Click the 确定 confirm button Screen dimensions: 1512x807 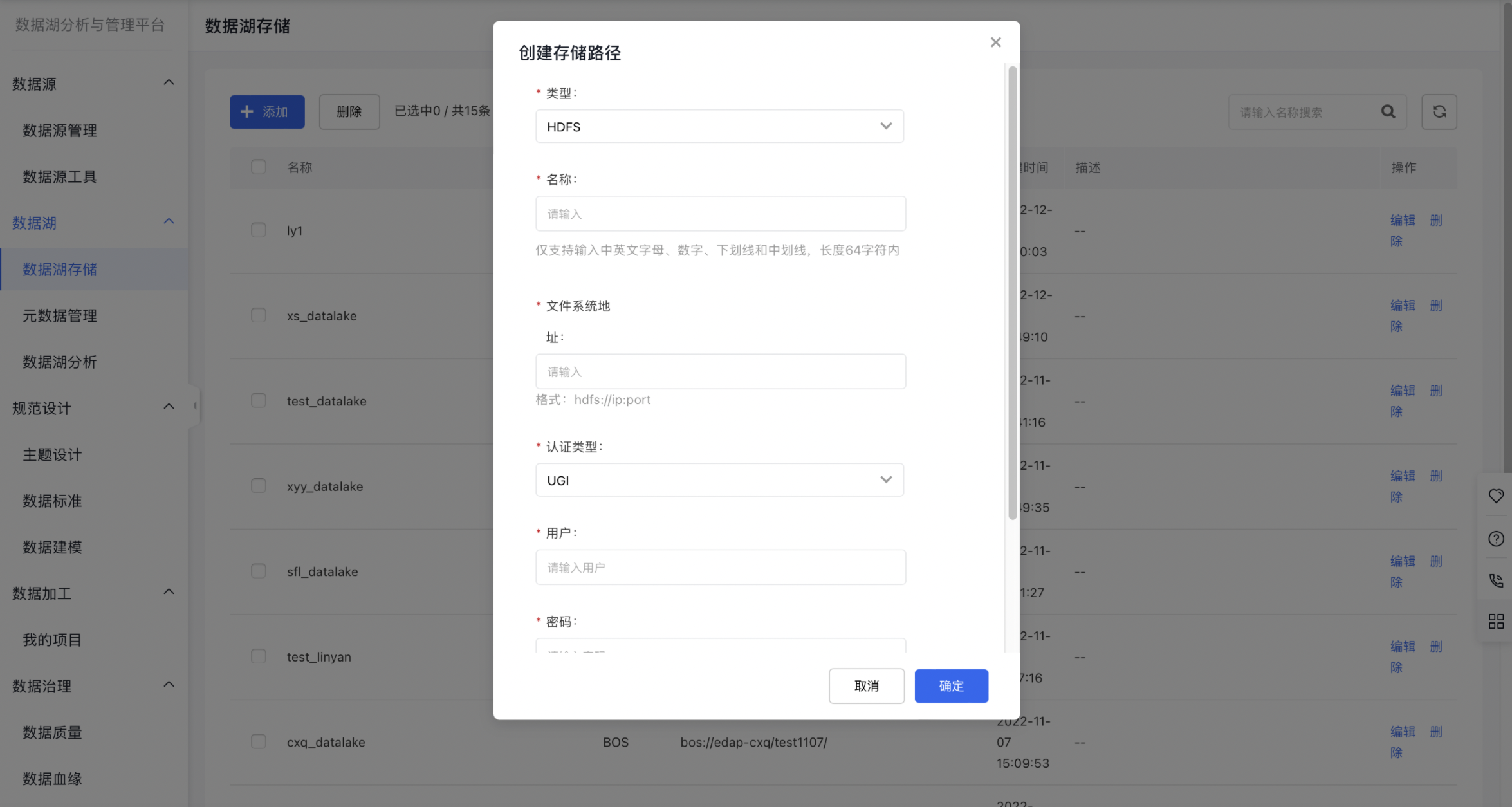pos(951,686)
